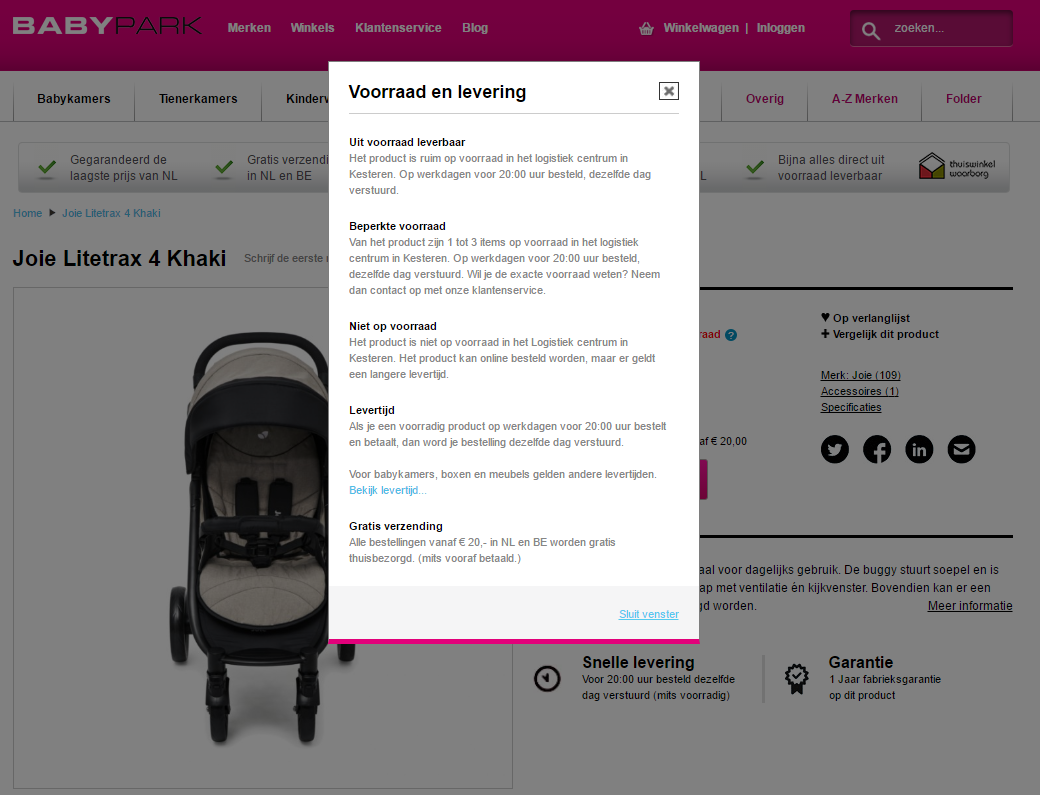Select the A-Z Merken tab

[865, 99]
